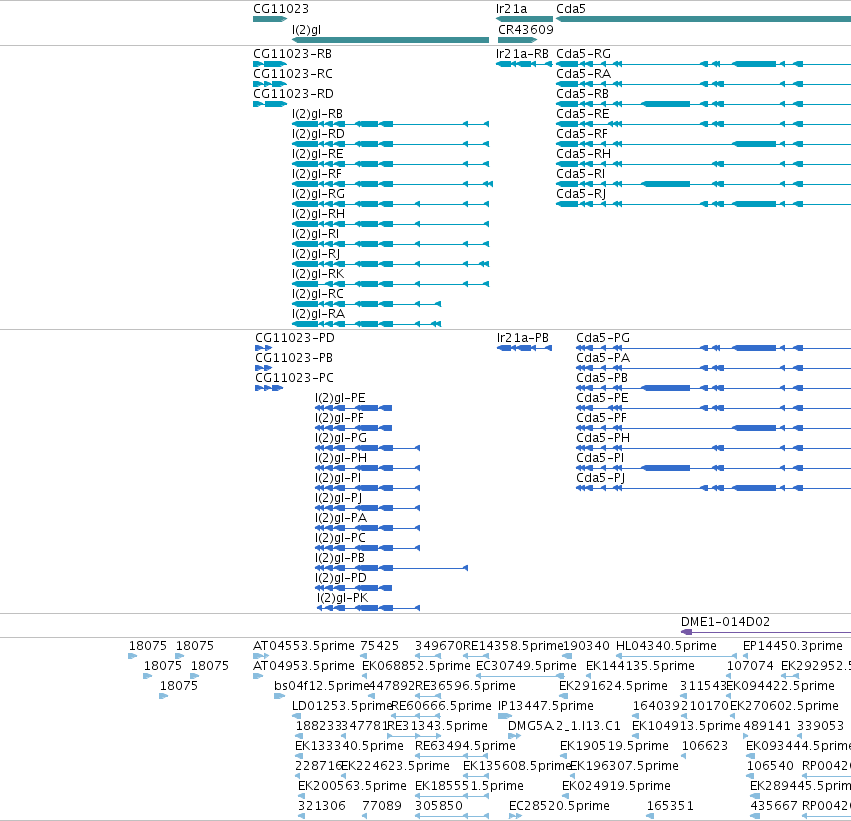The image size is (851, 821).
Task: Select the EST numbered 321306
Action: tap(321, 806)
